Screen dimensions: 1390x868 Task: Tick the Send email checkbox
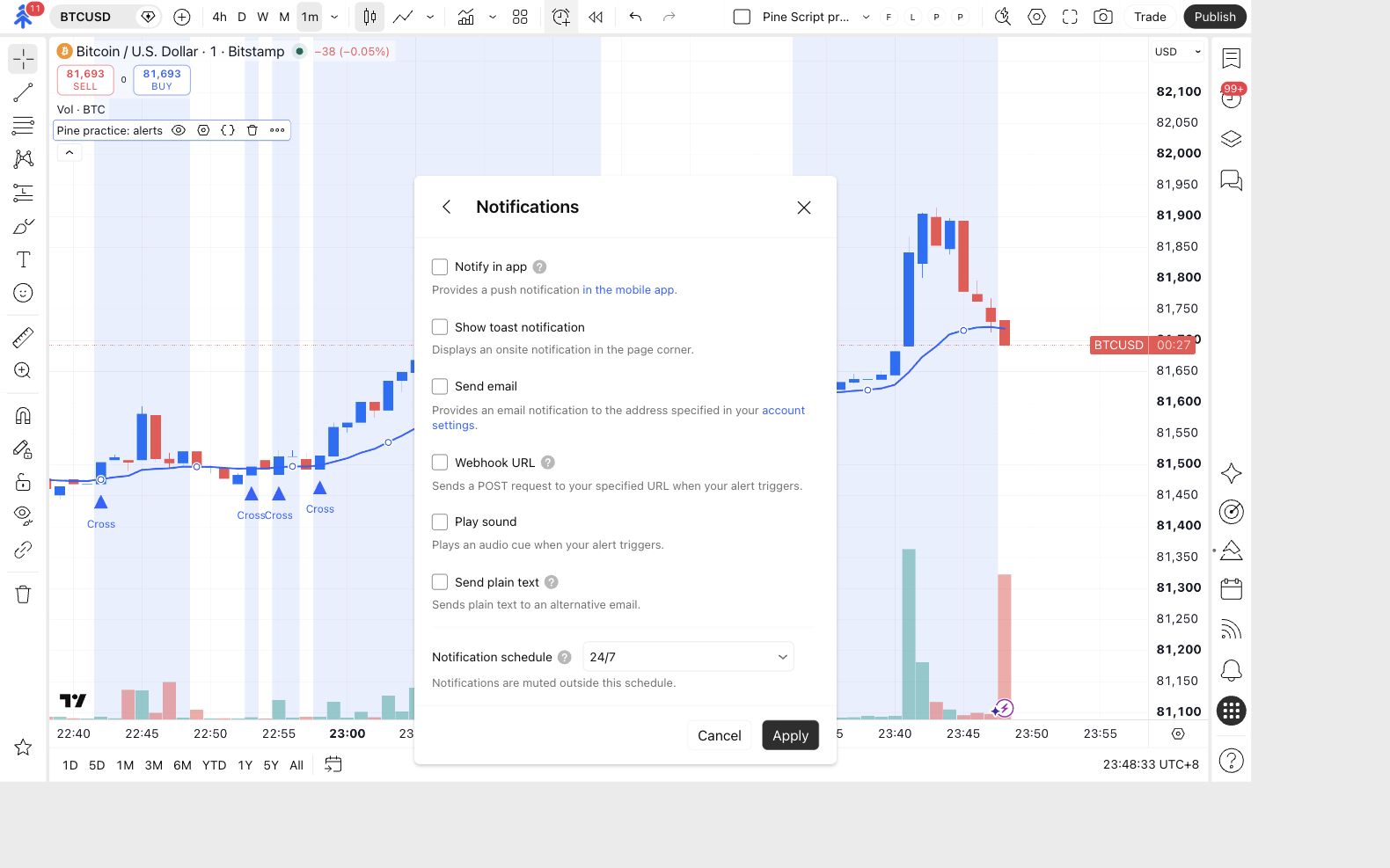(x=440, y=386)
